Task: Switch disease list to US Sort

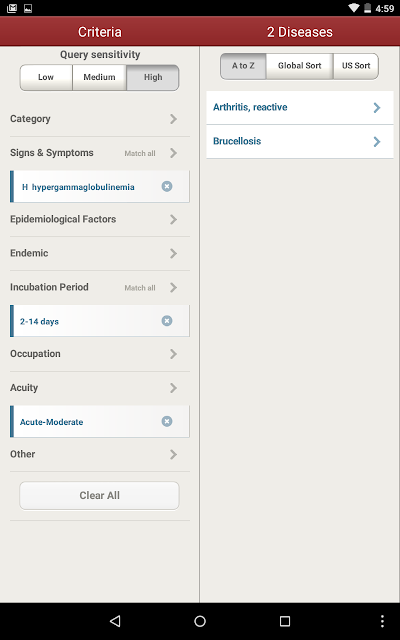Action: pyautogui.click(x=356, y=66)
